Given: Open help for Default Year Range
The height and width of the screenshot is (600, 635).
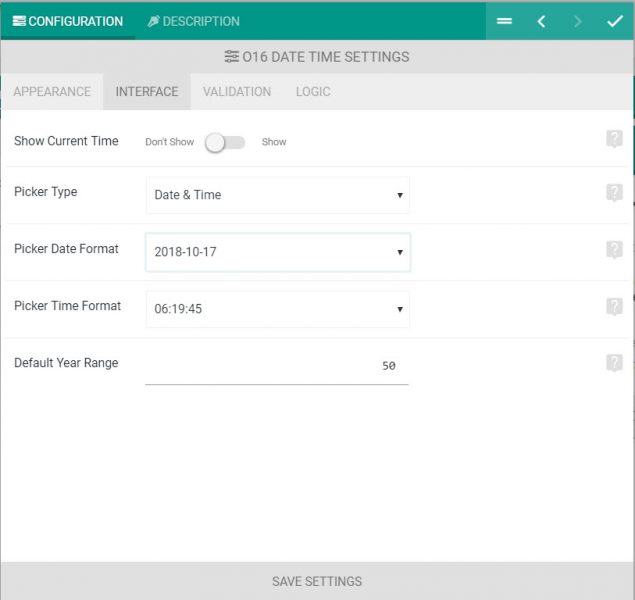Looking at the screenshot, I should click(x=614, y=363).
